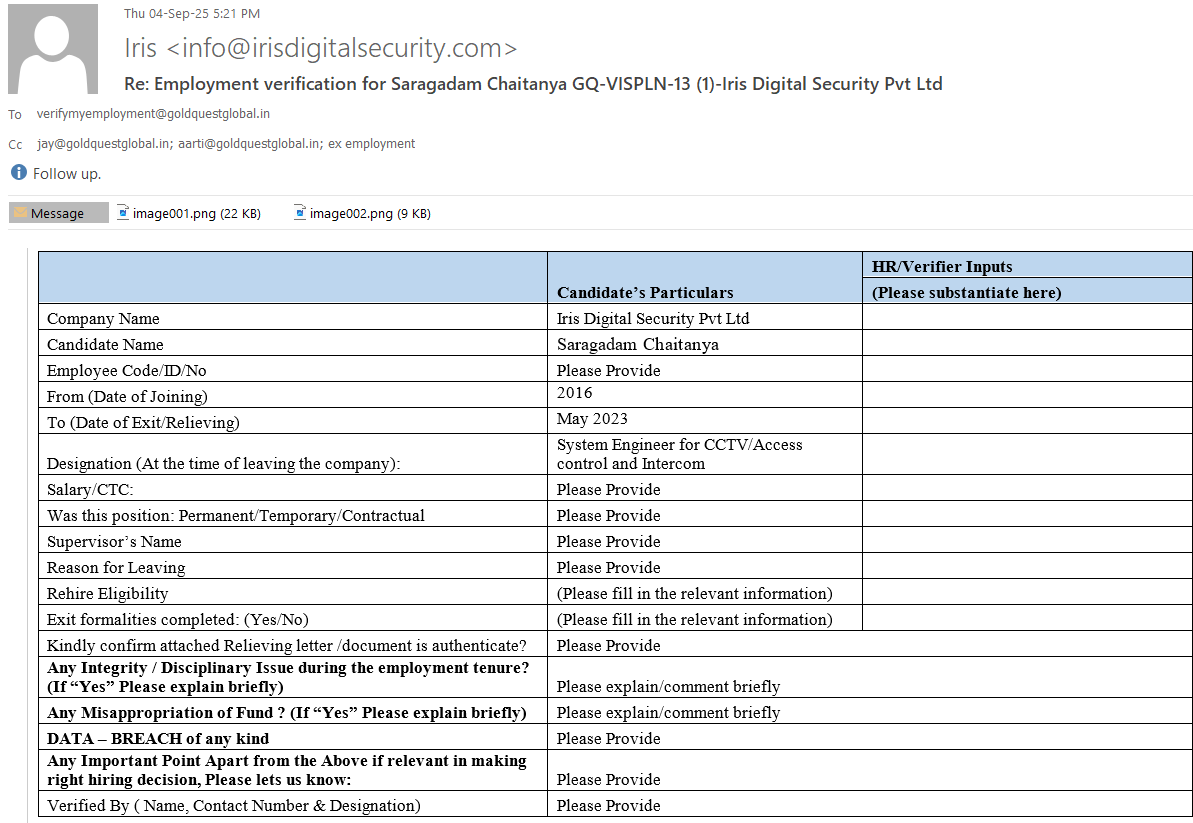Click Please Provide in Relieving letter row
The height and width of the screenshot is (823, 1193).
[x=608, y=646]
